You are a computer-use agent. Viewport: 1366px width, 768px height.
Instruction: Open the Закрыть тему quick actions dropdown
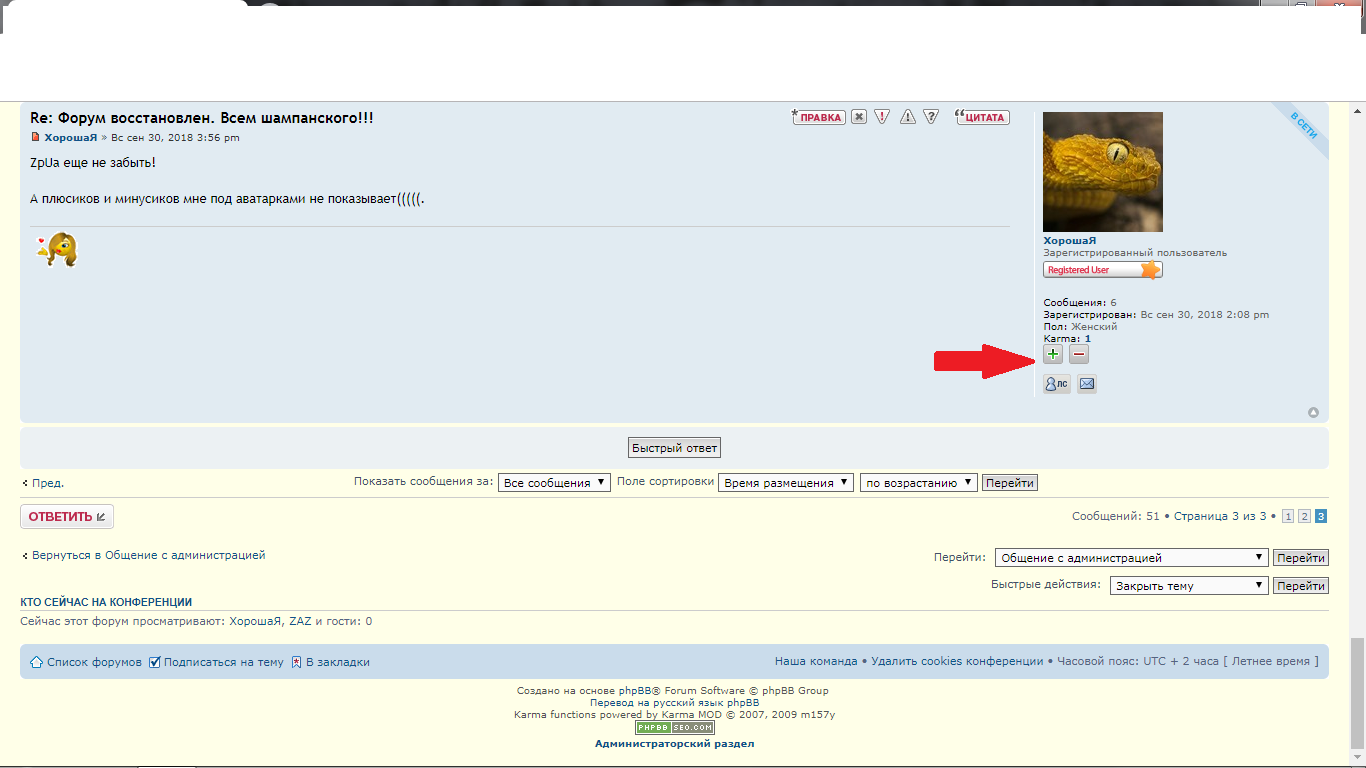[1189, 586]
